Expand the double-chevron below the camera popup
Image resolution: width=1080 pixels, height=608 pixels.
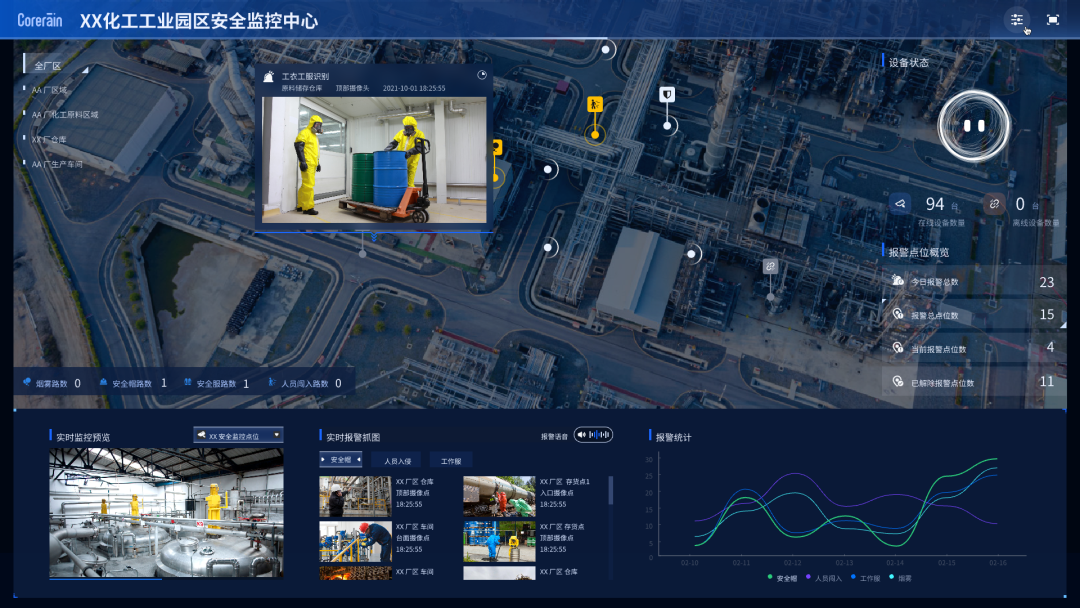pyautogui.click(x=373, y=238)
